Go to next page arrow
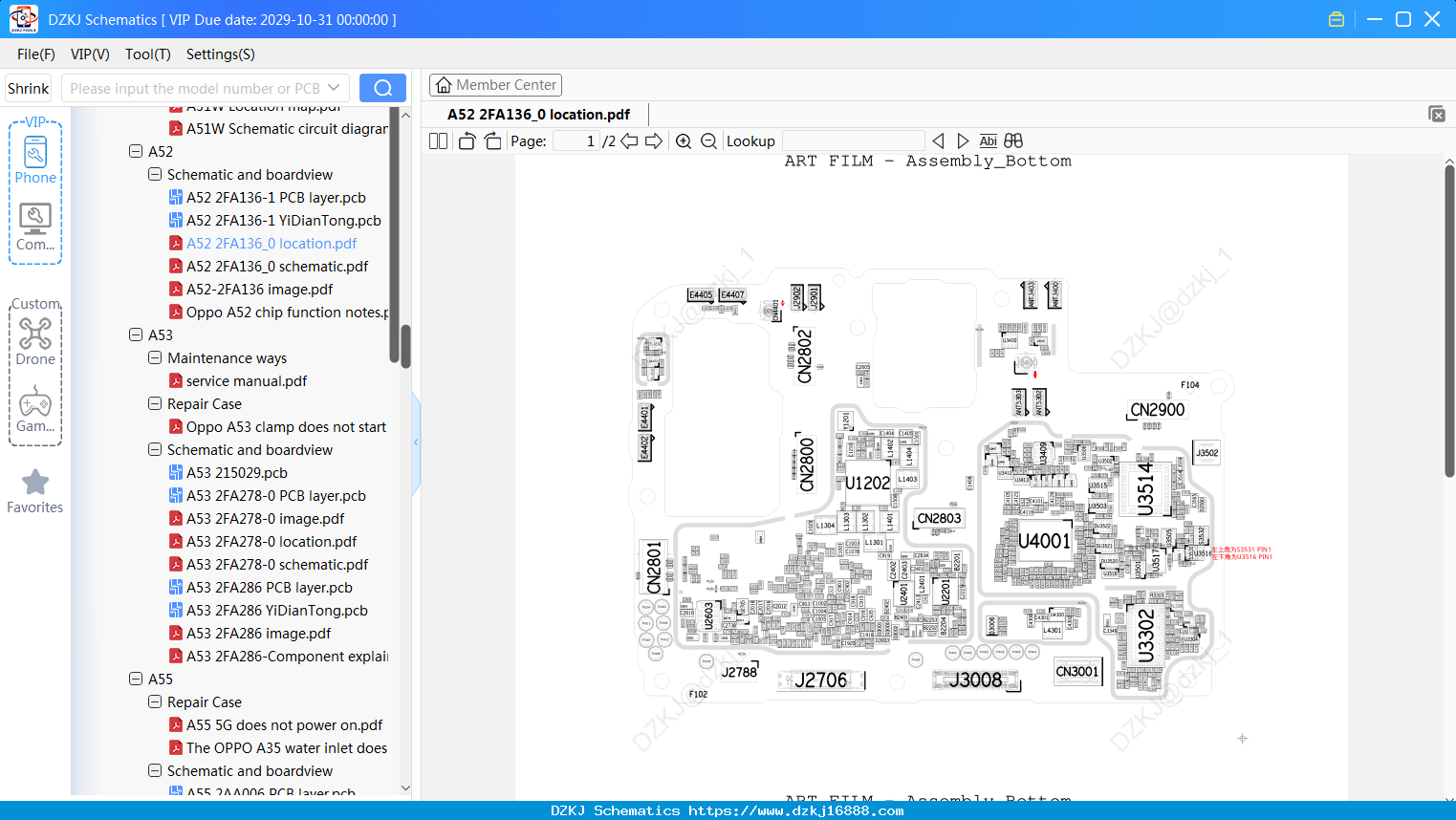The width and height of the screenshot is (1456, 820). 654,141
